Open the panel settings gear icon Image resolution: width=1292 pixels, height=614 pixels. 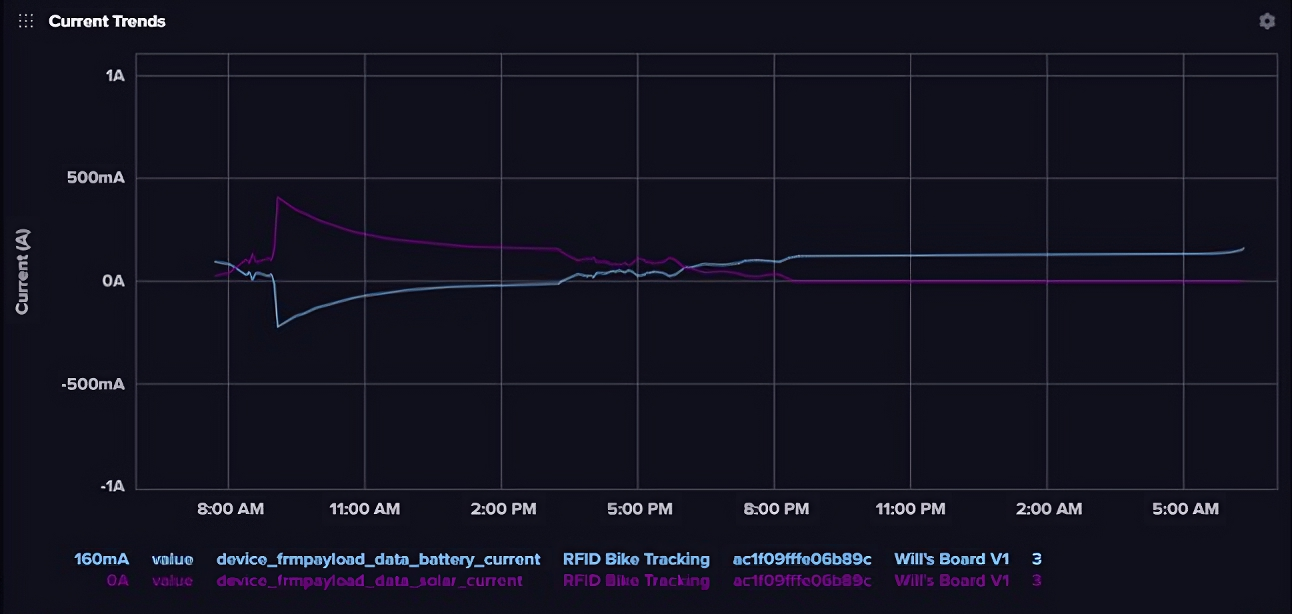click(1267, 21)
